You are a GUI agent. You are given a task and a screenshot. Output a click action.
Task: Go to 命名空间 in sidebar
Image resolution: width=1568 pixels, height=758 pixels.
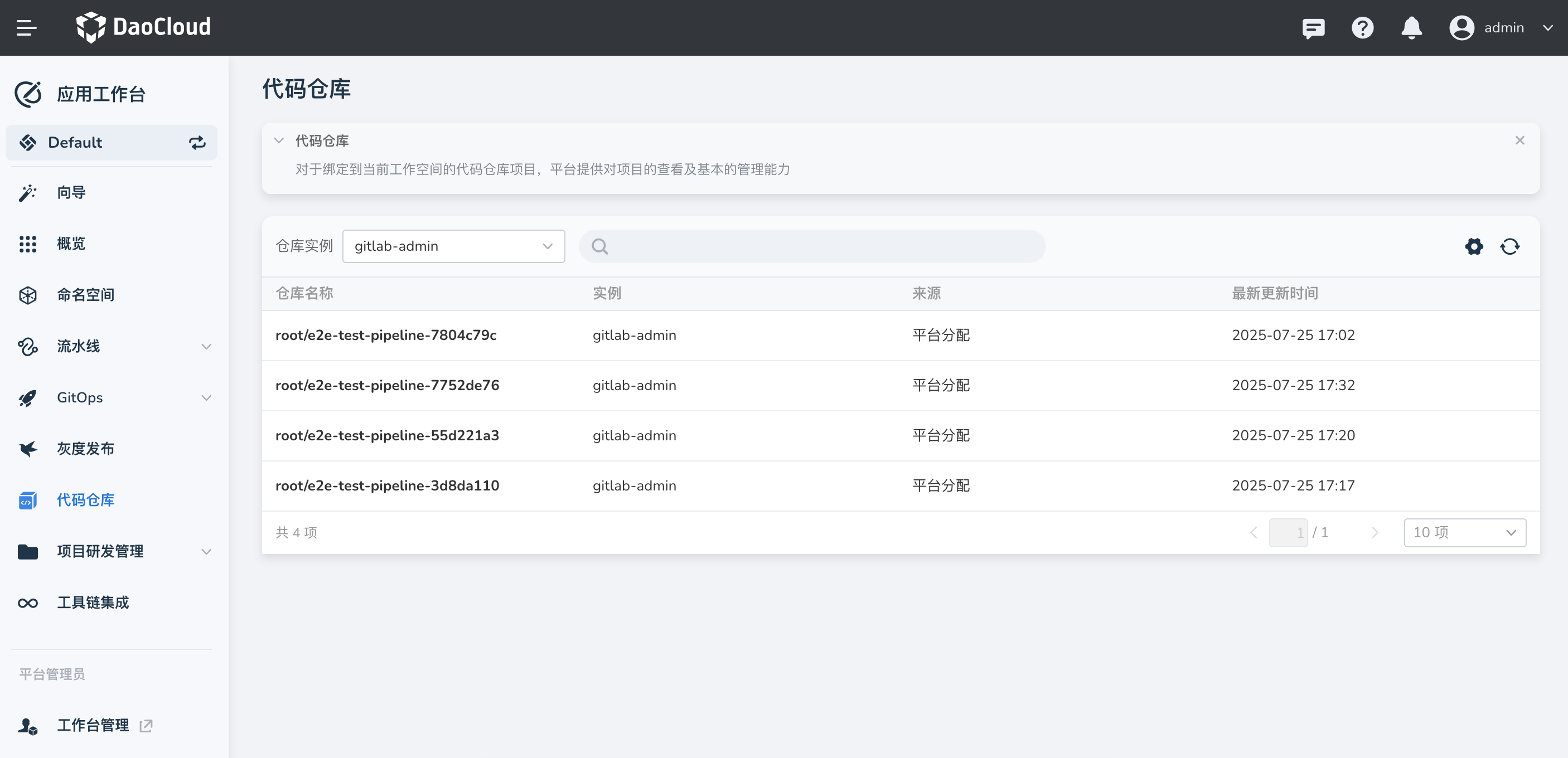tap(85, 295)
